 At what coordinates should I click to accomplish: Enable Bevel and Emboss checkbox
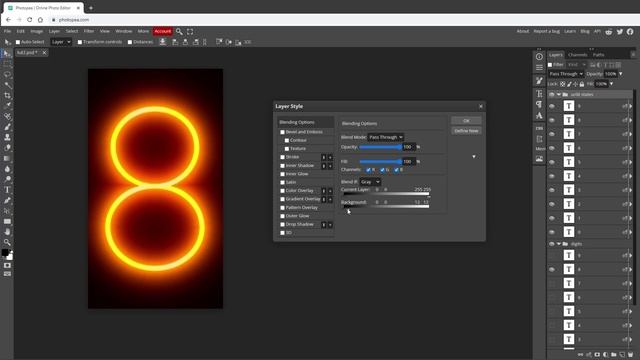click(x=282, y=132)
